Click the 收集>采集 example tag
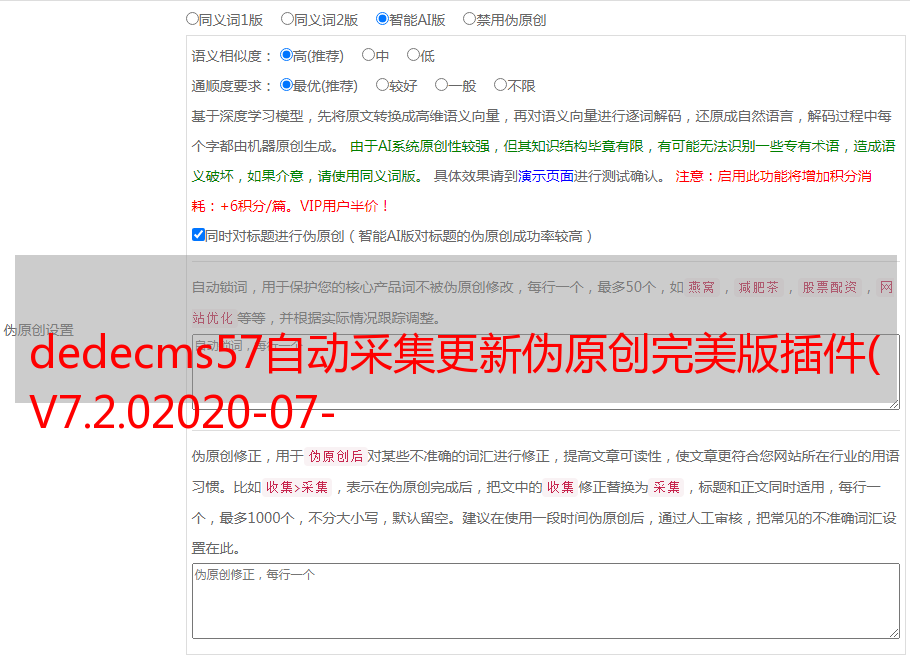The height and width of the screenshot is (658, 911). point(297,487)
